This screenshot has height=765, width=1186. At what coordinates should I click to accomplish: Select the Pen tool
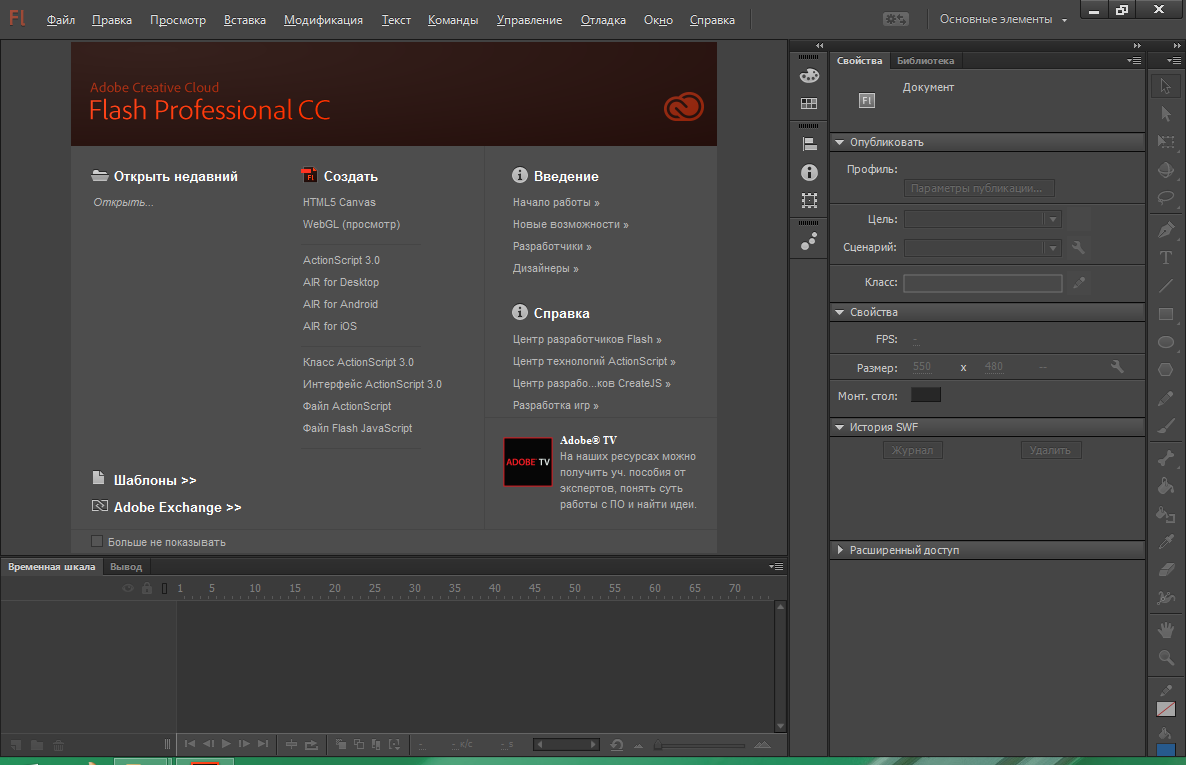point(1166,229)
